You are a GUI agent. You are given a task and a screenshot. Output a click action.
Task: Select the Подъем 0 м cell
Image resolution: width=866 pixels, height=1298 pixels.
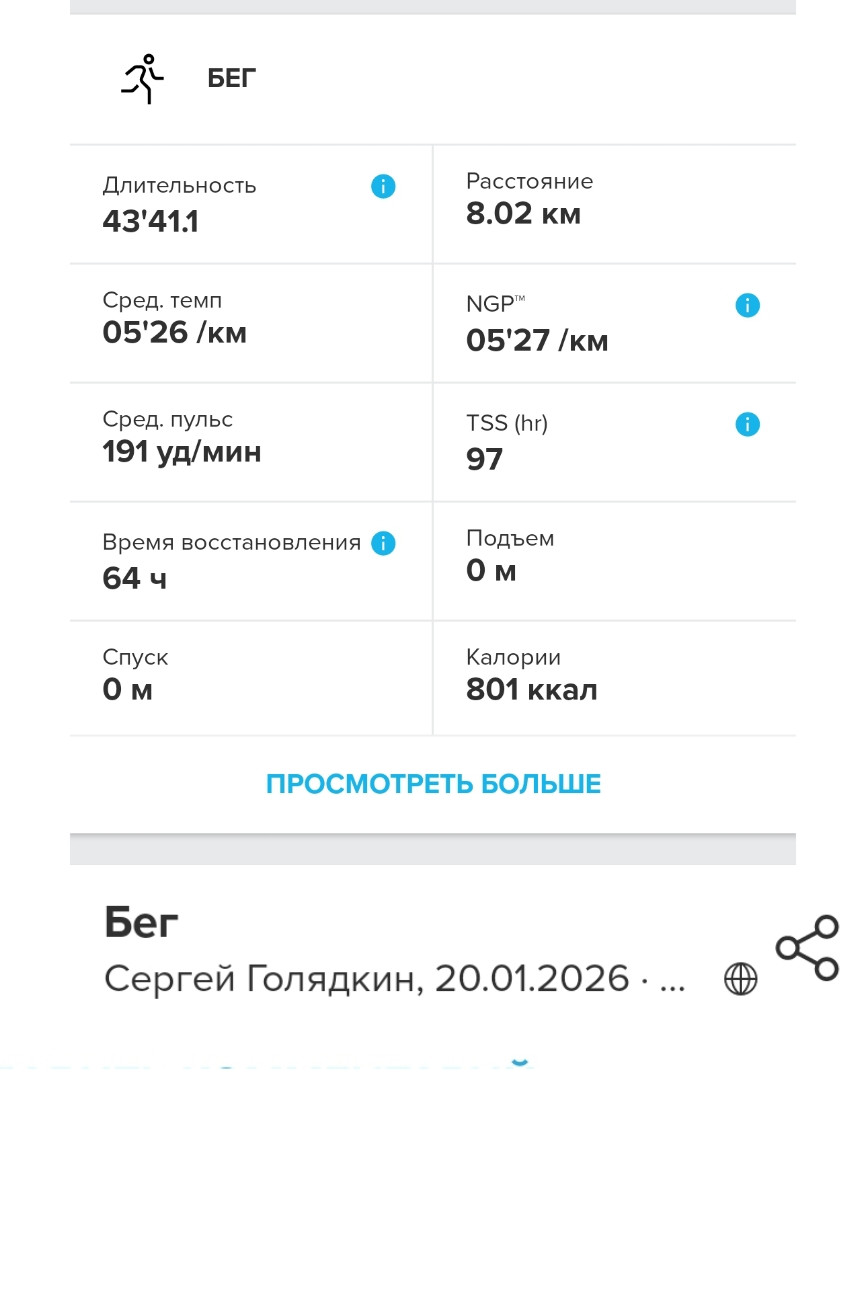pos(615,561)
